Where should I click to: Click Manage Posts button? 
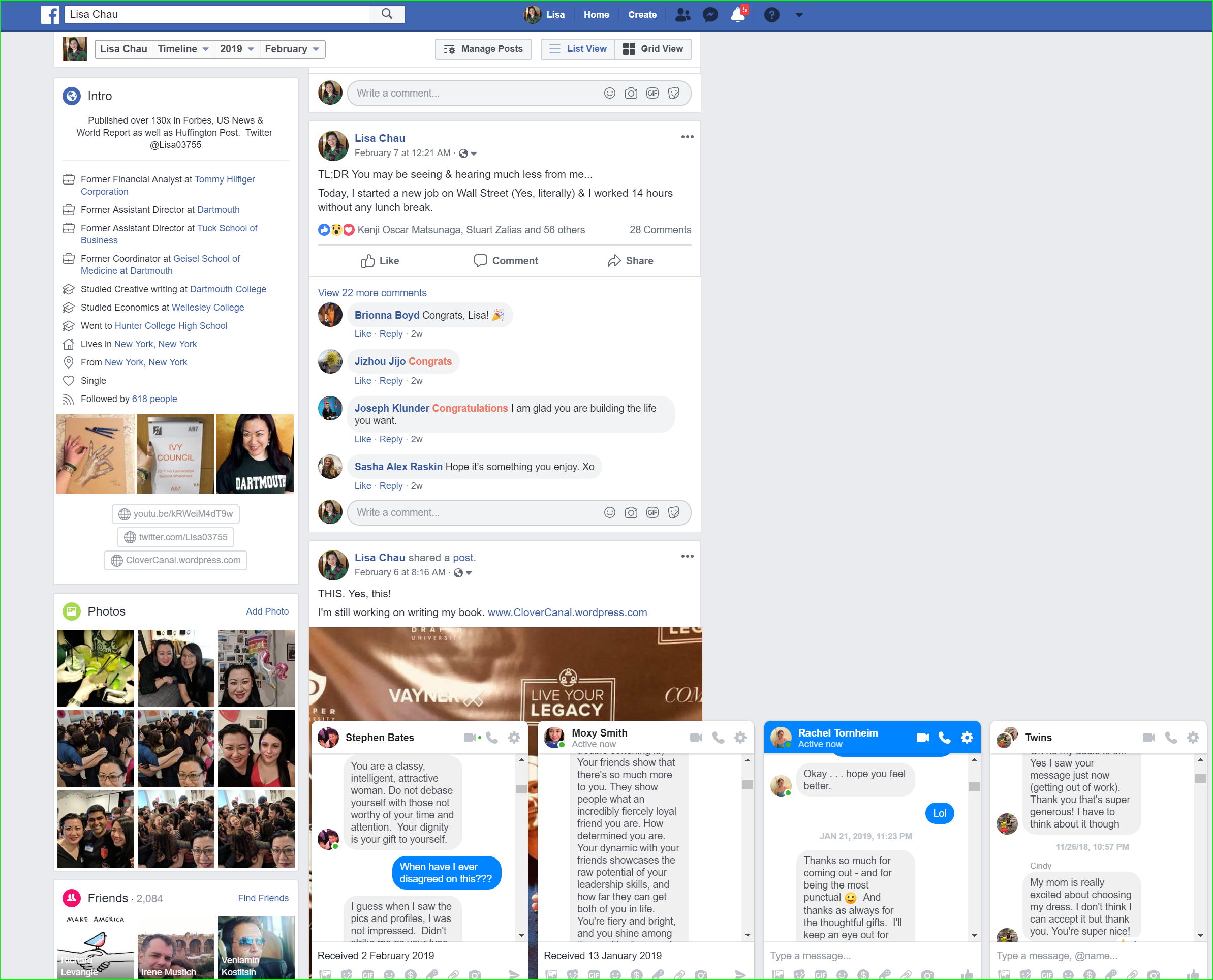483,49
